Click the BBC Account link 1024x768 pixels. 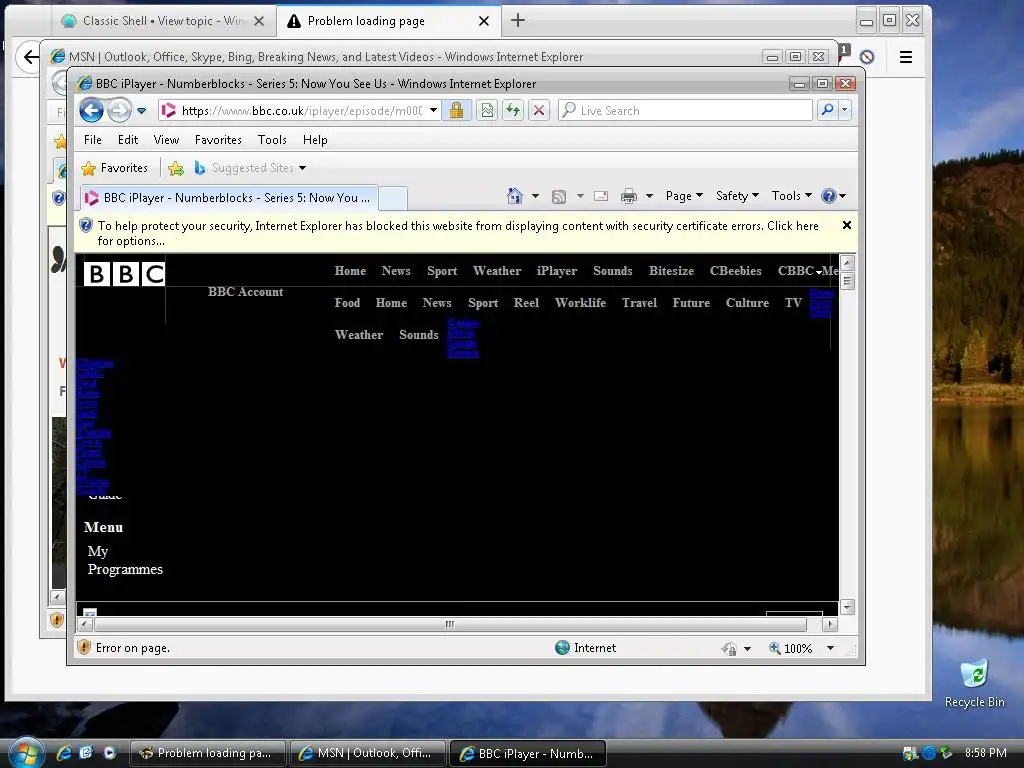point(246,292)
